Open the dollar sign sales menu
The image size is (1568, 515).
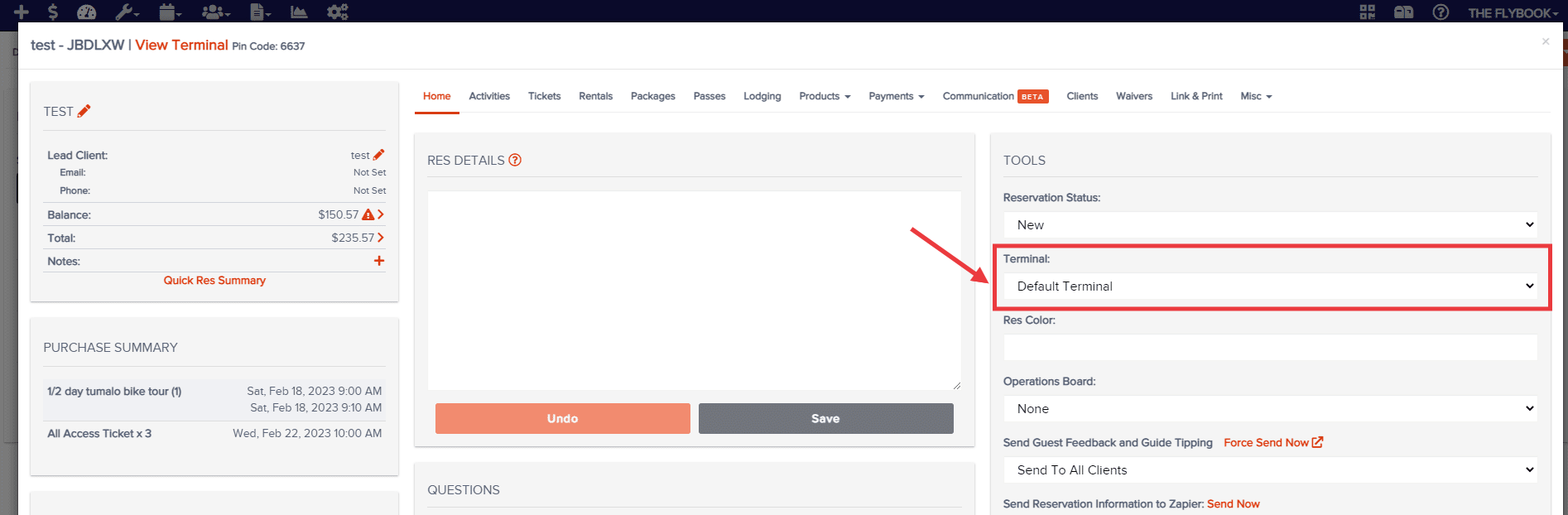tap(53, 12)
